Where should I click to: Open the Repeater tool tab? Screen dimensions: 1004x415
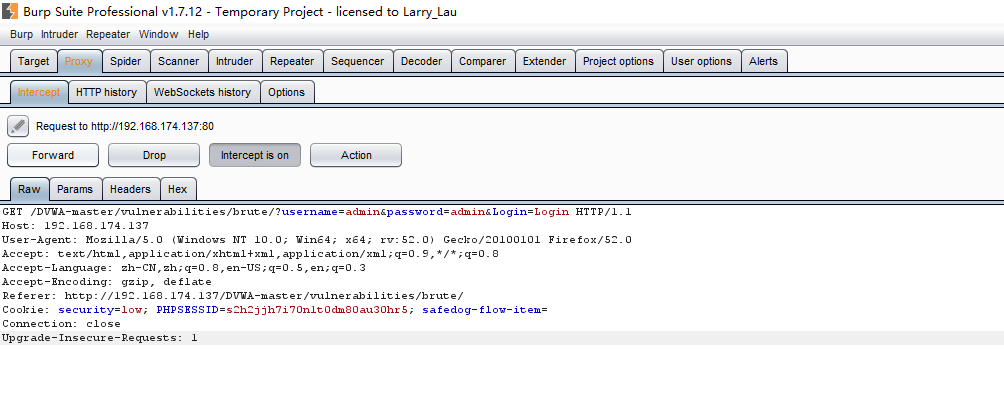(x=292, y=61)
